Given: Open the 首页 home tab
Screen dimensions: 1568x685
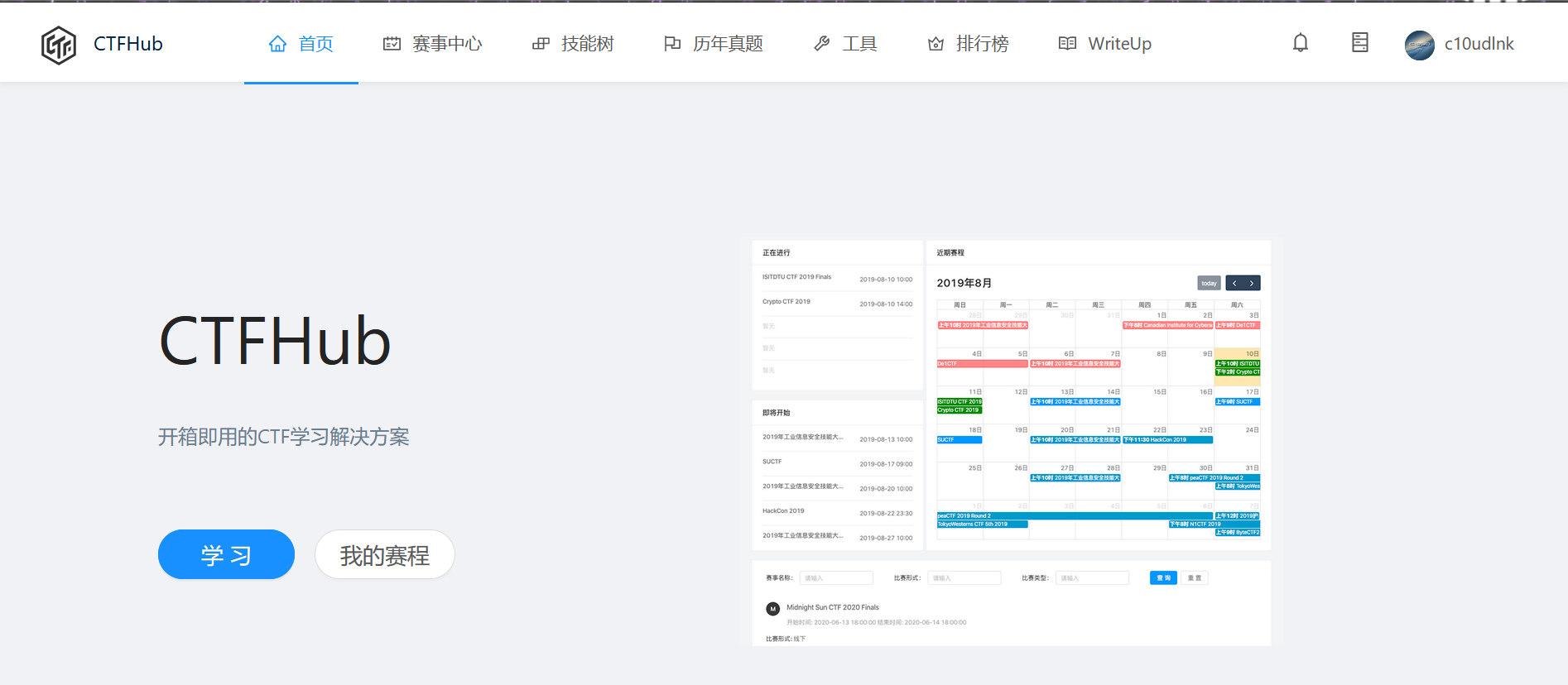Looking at the screenshot, I should pos(301,44).
